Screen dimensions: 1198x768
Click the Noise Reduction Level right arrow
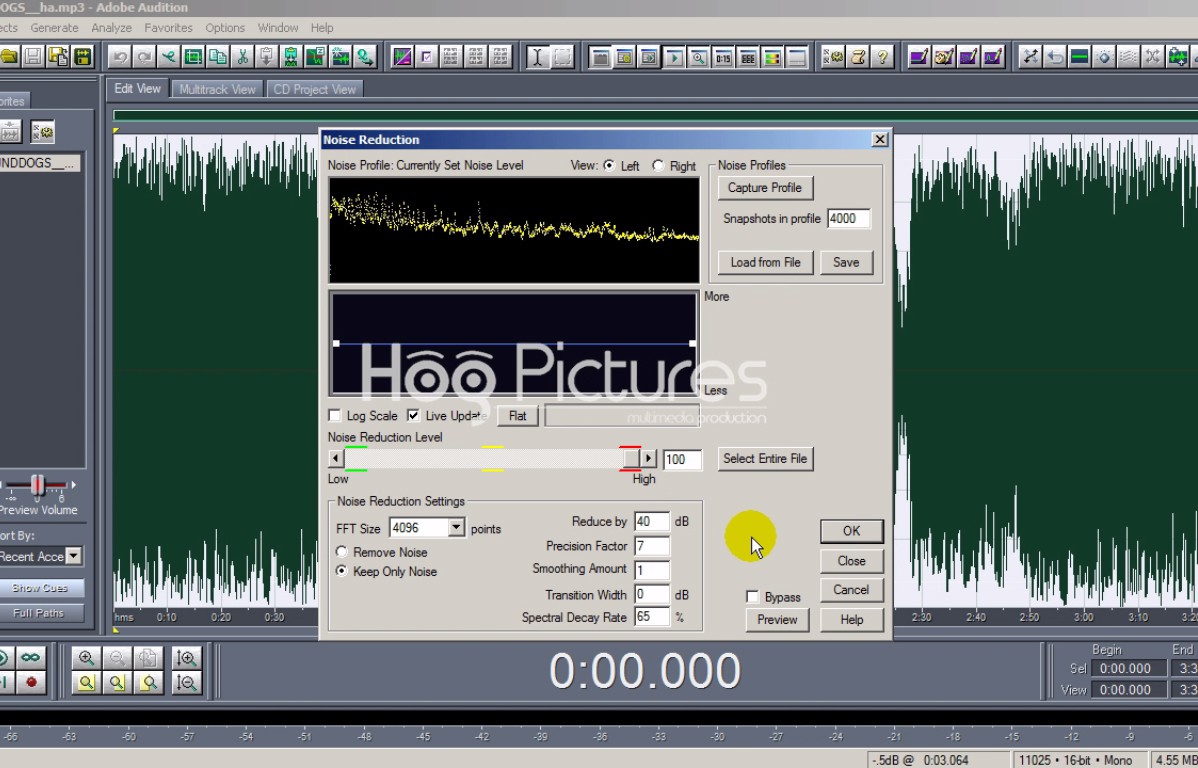(648, 459)
